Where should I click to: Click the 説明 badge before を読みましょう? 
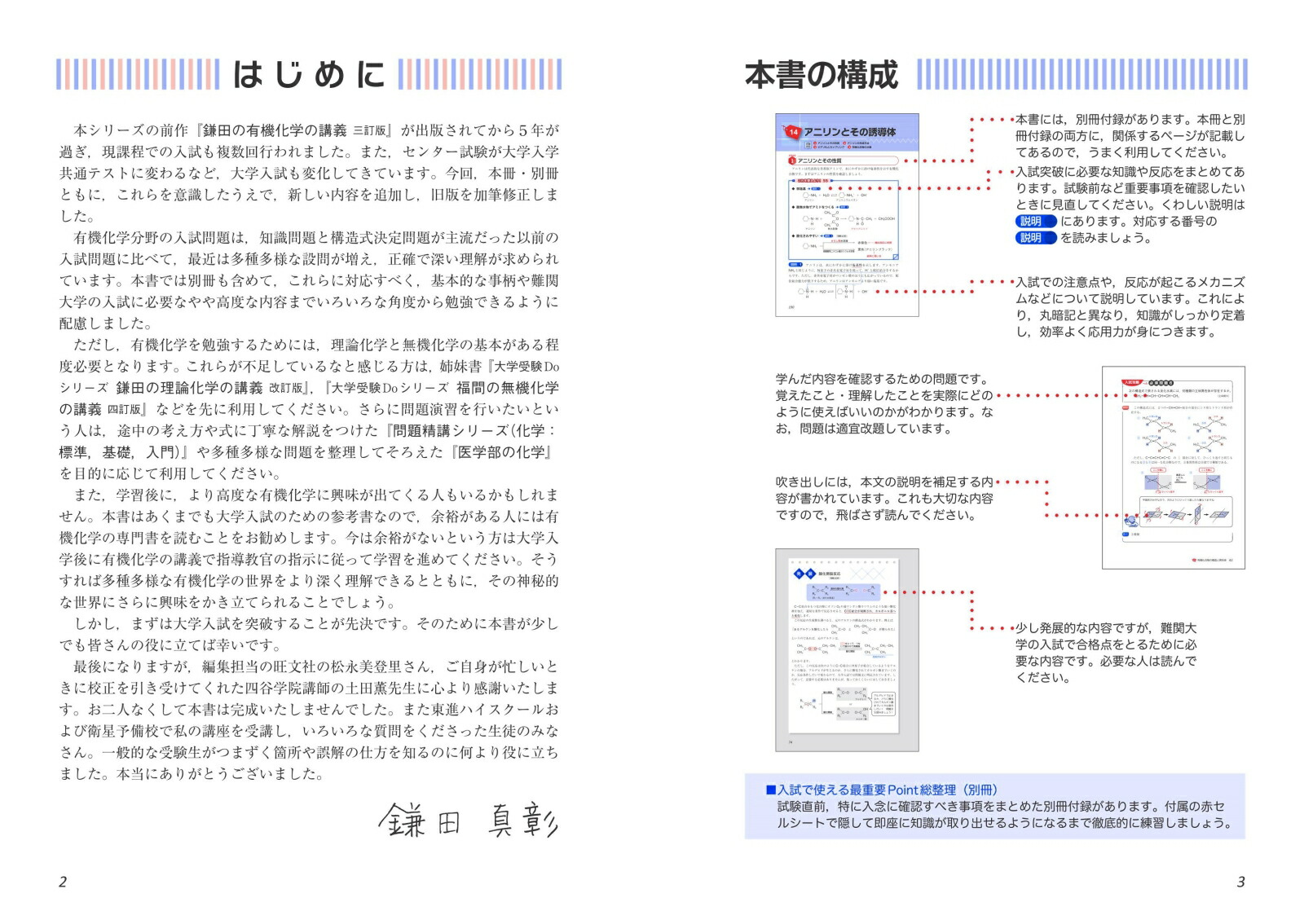coord(1036,238)
